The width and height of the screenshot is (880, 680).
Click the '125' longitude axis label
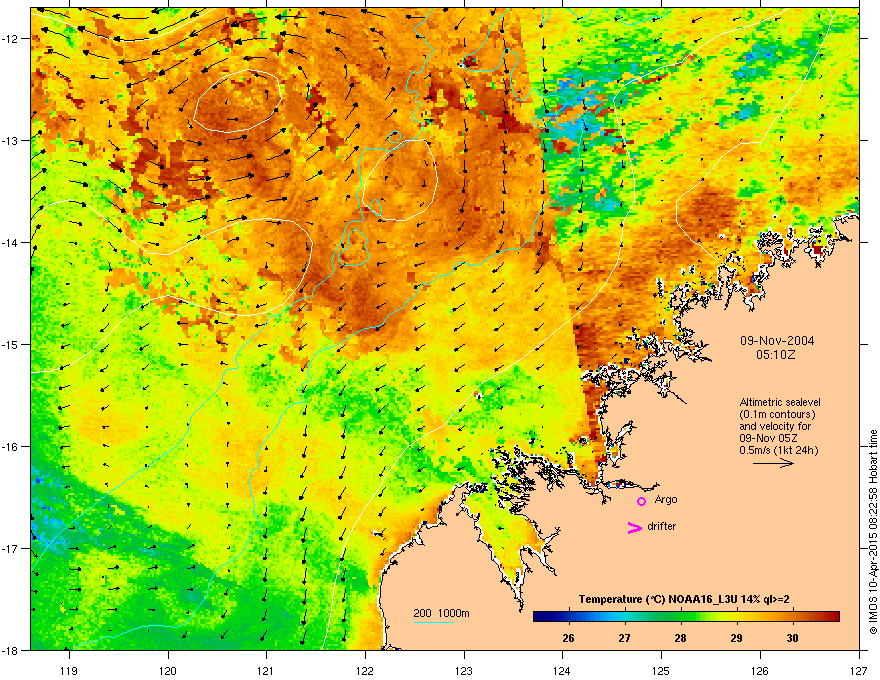pos(661,670)
